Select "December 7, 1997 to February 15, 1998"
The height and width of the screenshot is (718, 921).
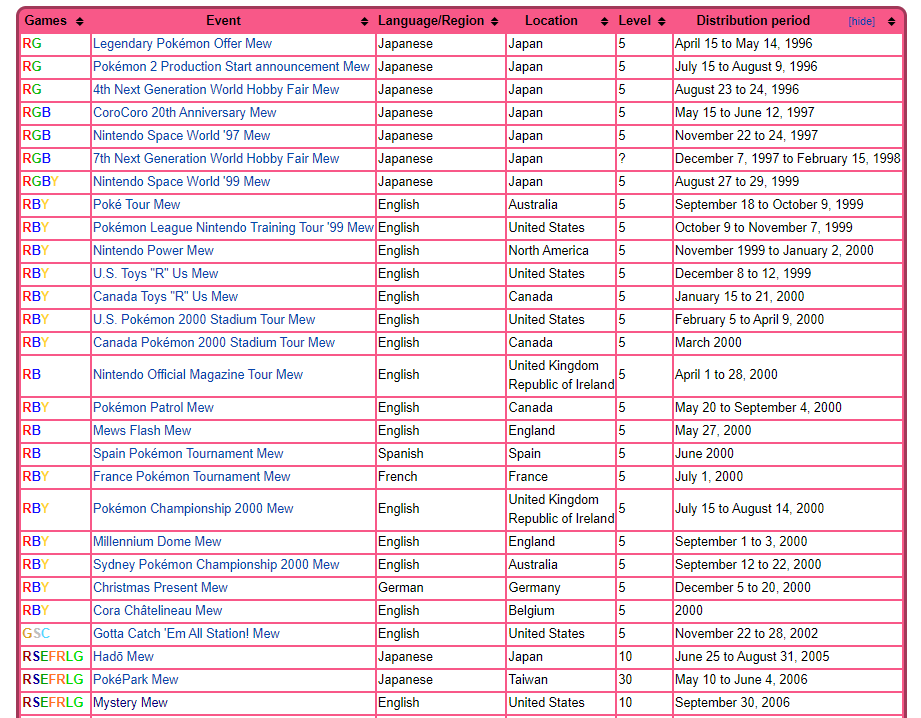tap(788, 158)
